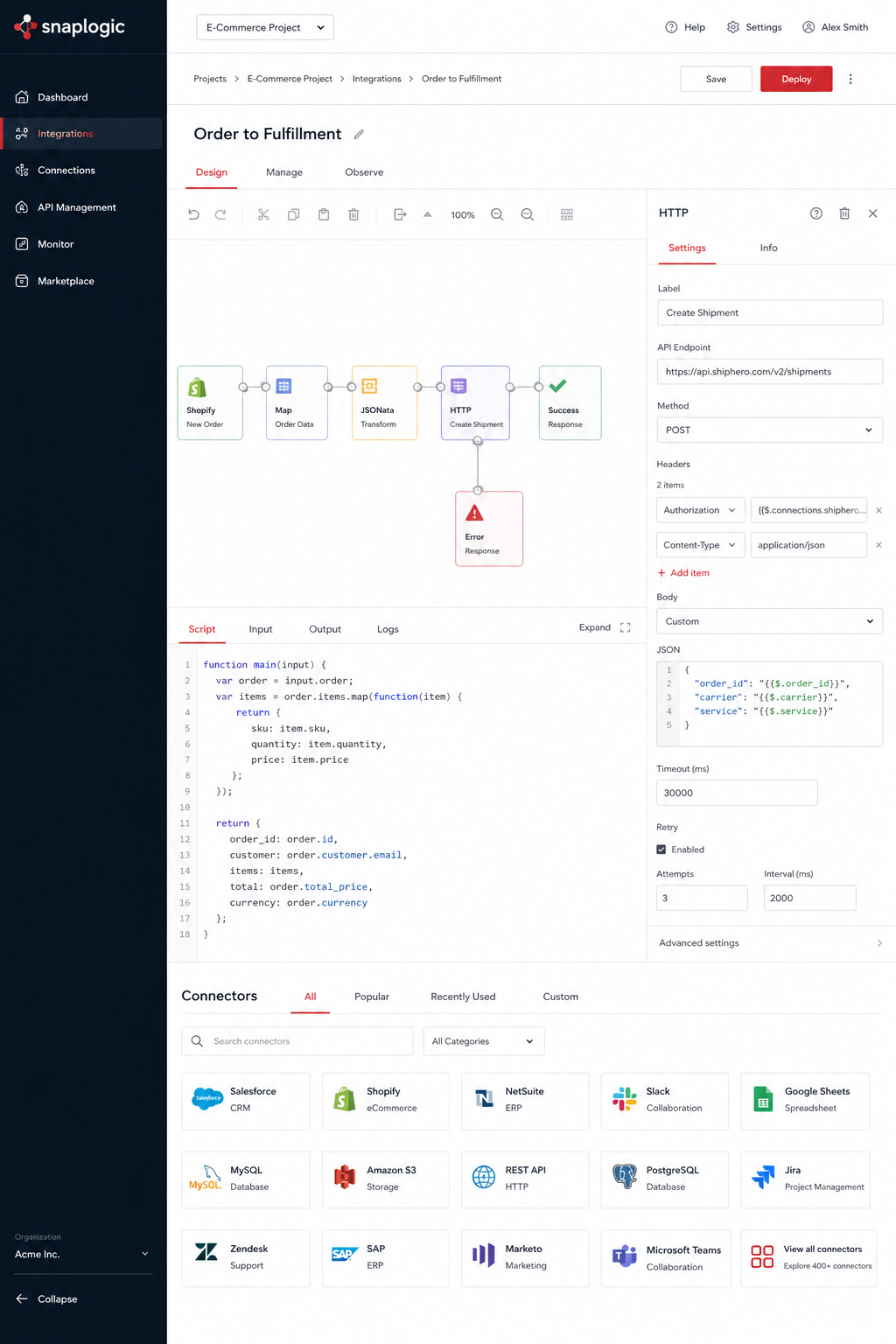Click the expand fullscreen icon in the script panel
Image resolution: width=896 pixels, height=1344 pixels.
point(625,627)
